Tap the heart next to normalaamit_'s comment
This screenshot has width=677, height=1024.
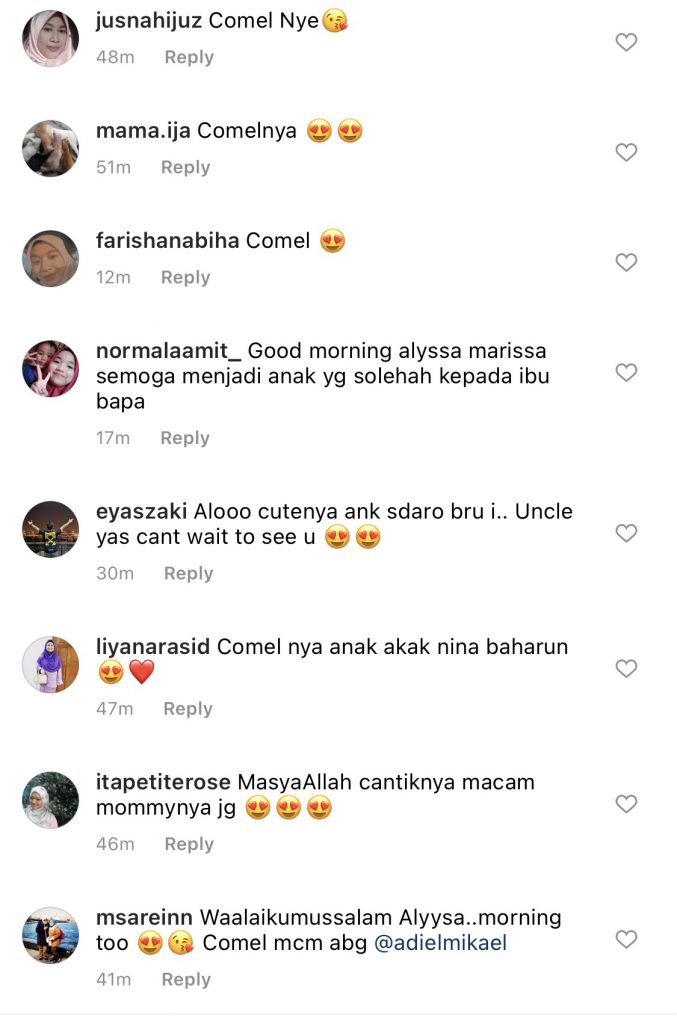(626, 373)
